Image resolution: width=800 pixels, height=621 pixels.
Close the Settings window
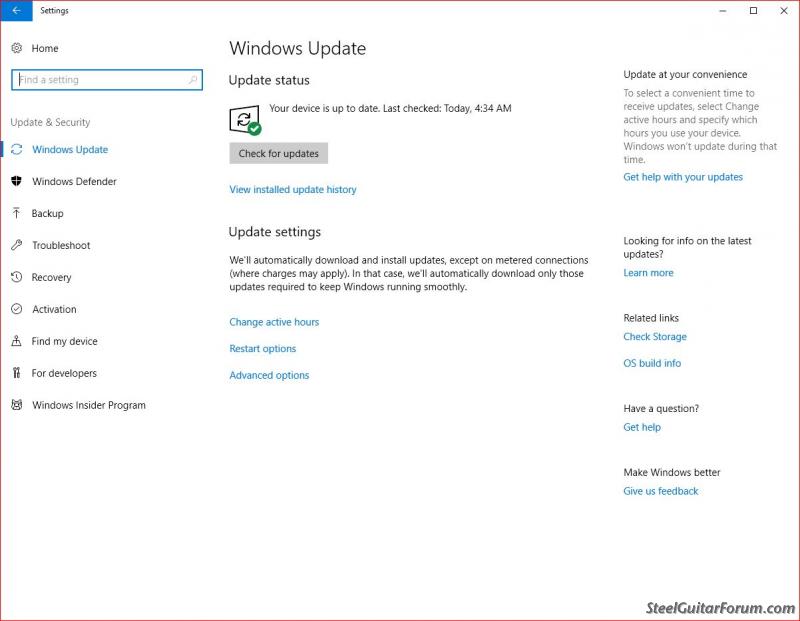tap(784, 11)
